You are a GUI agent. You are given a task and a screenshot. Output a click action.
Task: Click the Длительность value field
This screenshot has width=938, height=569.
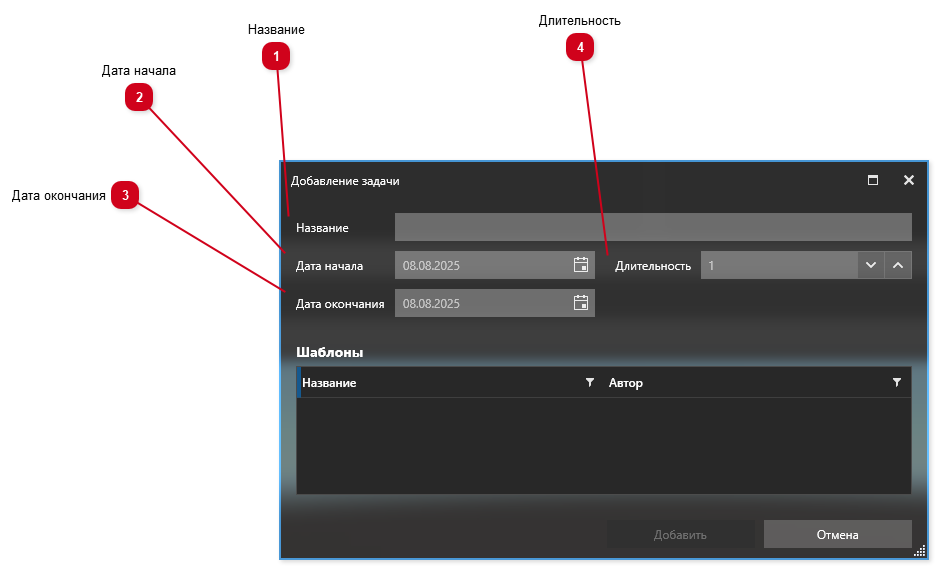pos(778,265)
